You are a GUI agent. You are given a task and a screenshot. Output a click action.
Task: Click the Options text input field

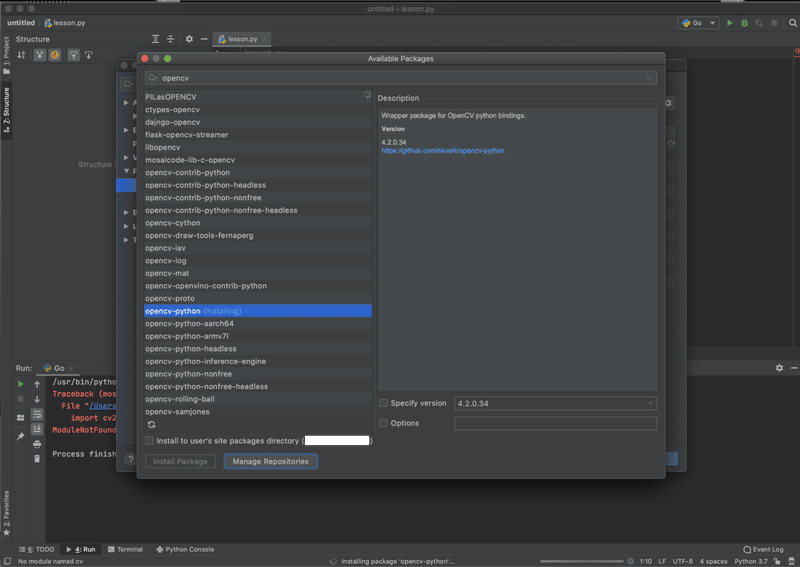pos(555,423)
